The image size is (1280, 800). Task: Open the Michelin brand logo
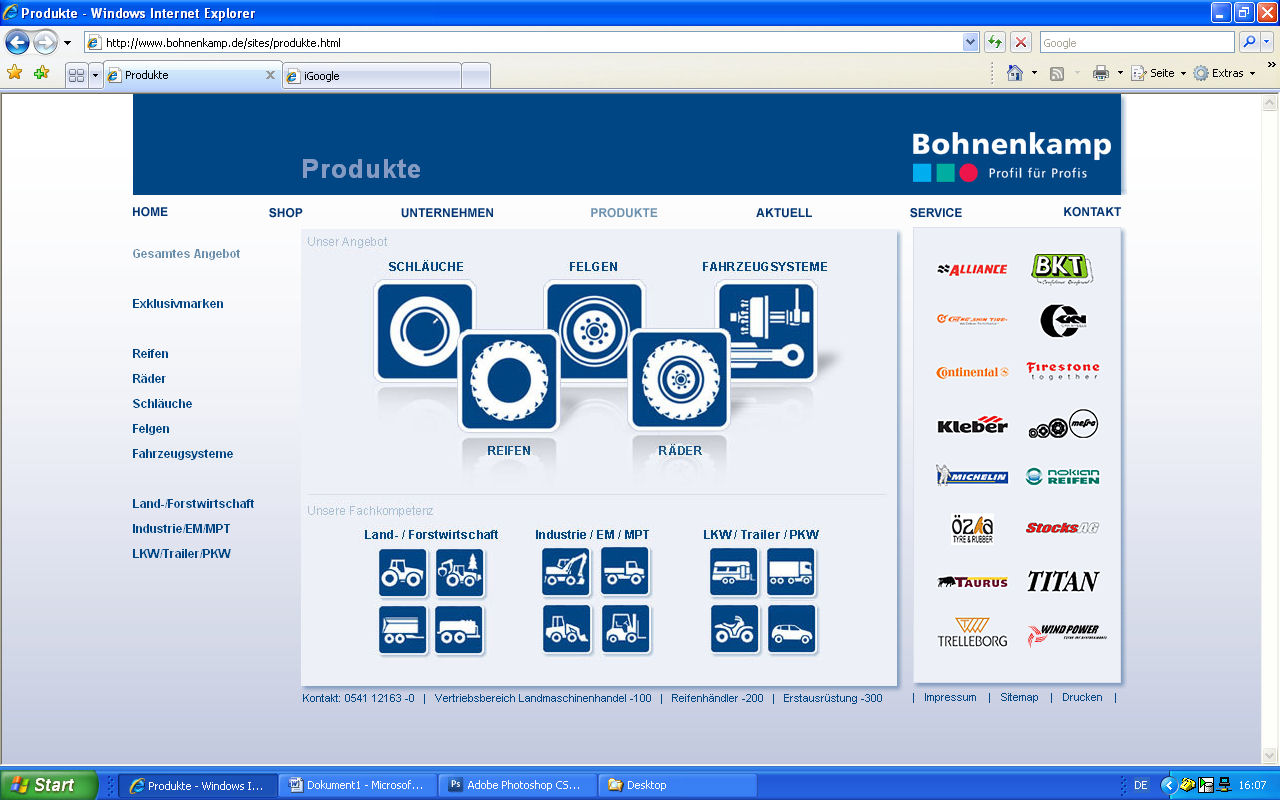[971, 475]
